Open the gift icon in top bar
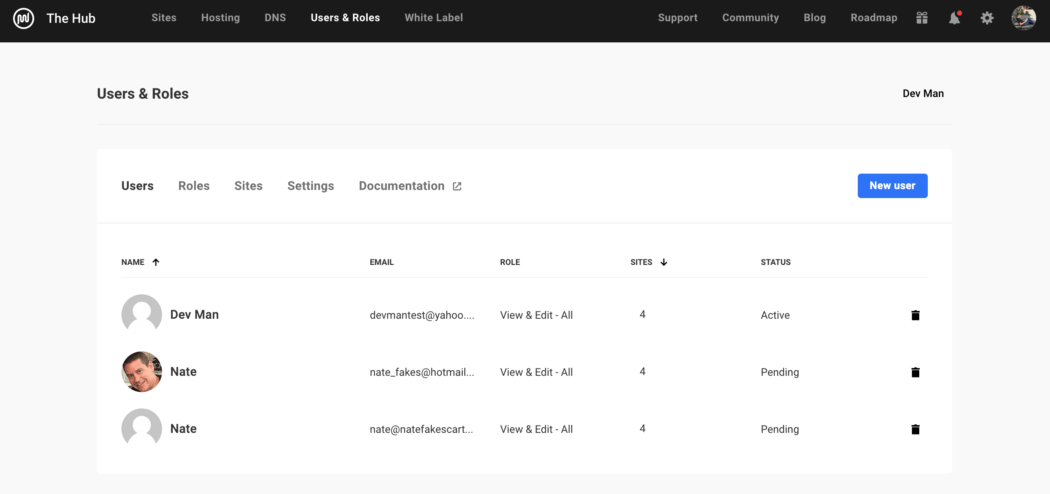 pyautogui.click(x=922, y=18)
